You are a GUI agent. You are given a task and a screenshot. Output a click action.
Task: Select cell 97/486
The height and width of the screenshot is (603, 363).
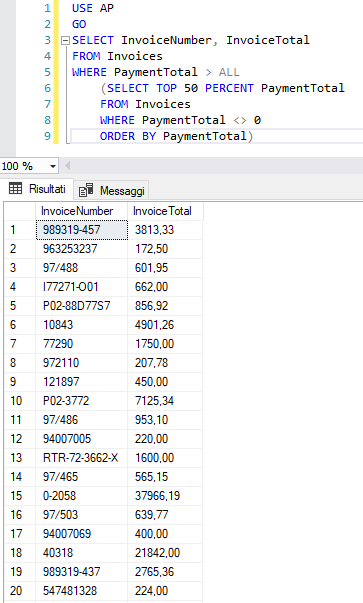pos(82,420)
